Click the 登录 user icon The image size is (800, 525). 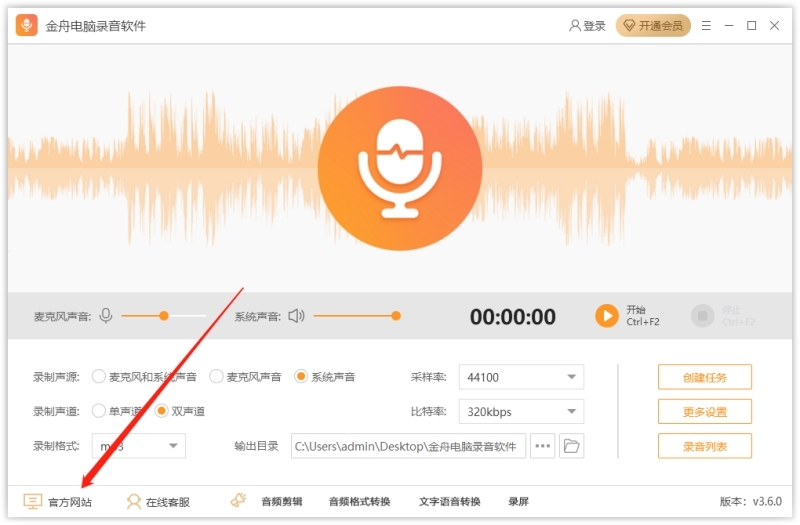pyautogui.click(x=574, y=26)
